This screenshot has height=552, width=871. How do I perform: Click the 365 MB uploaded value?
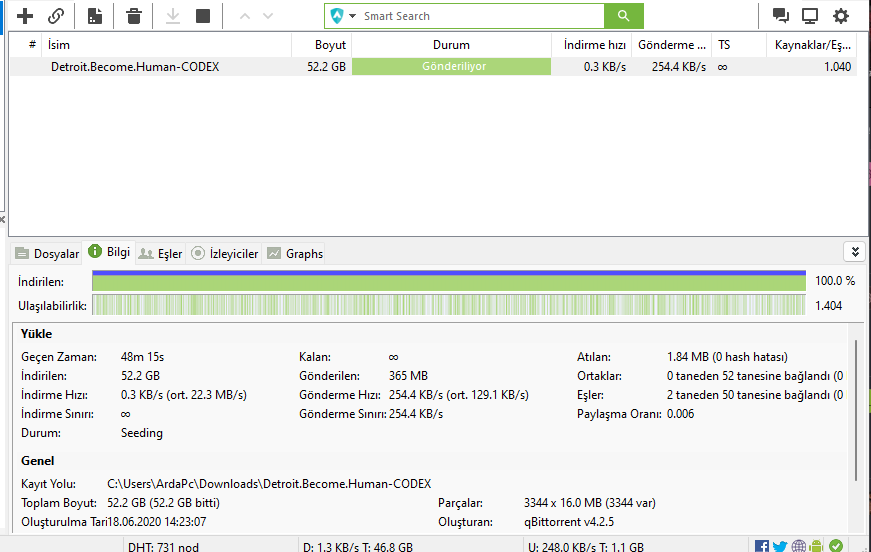click(x=408, y=376)
